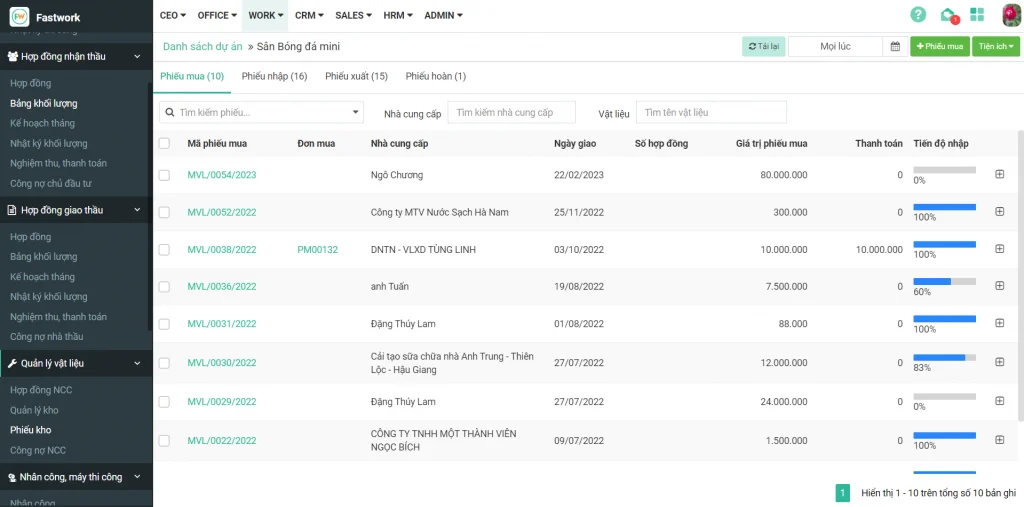Click the progress bar for anh Tuấn row
The height and width of the screenshot is (507, 1024).
944,282
